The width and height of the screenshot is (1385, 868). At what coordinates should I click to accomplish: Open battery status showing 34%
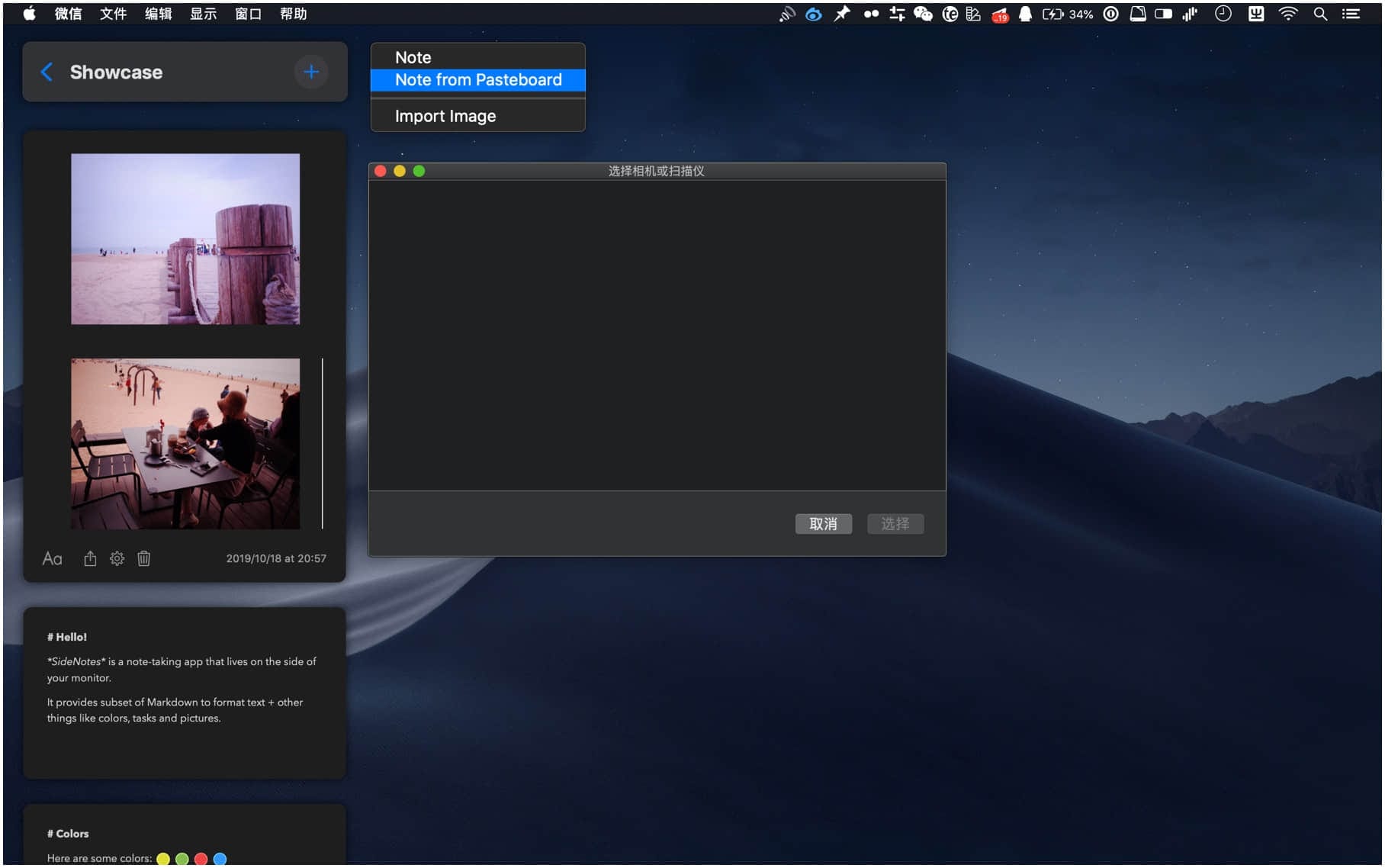click(1067, 14)
